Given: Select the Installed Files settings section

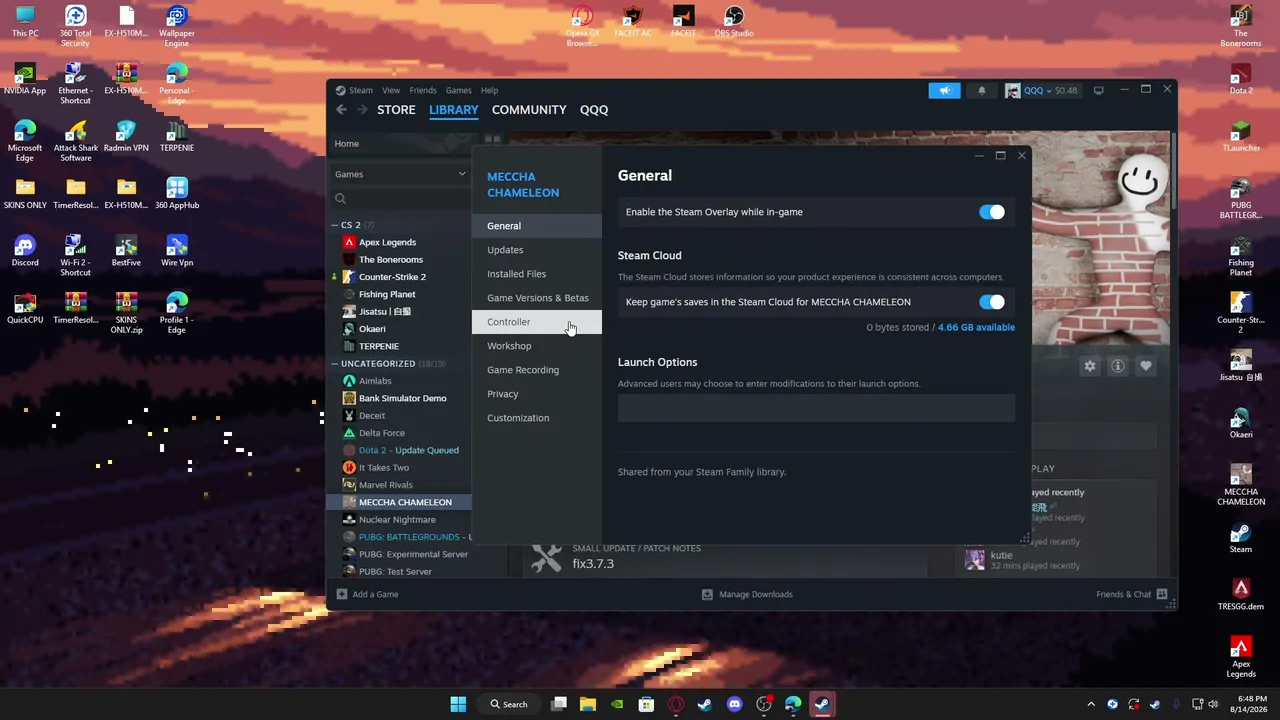Looking at the screenshot, I should 537,274.
